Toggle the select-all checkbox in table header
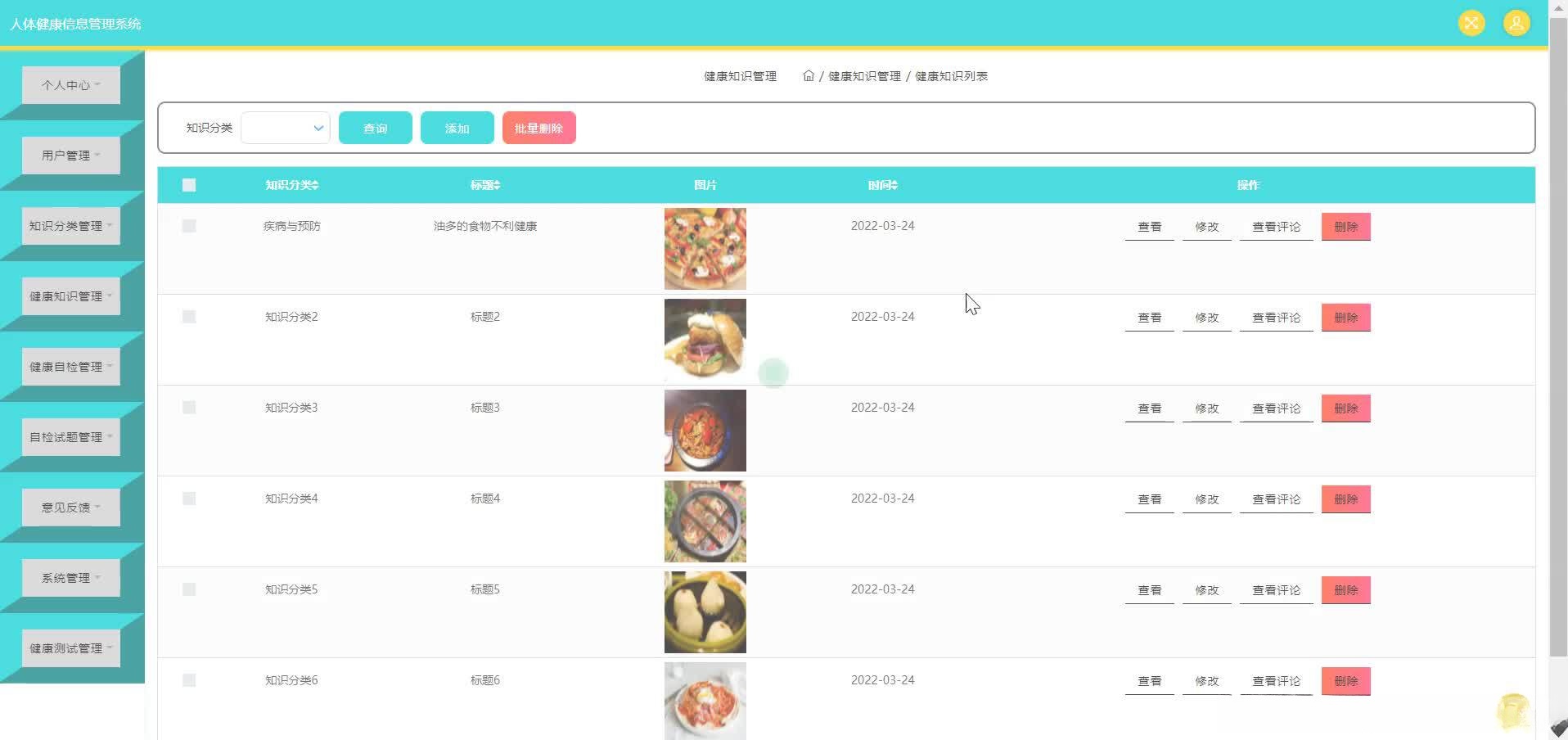 189,185
